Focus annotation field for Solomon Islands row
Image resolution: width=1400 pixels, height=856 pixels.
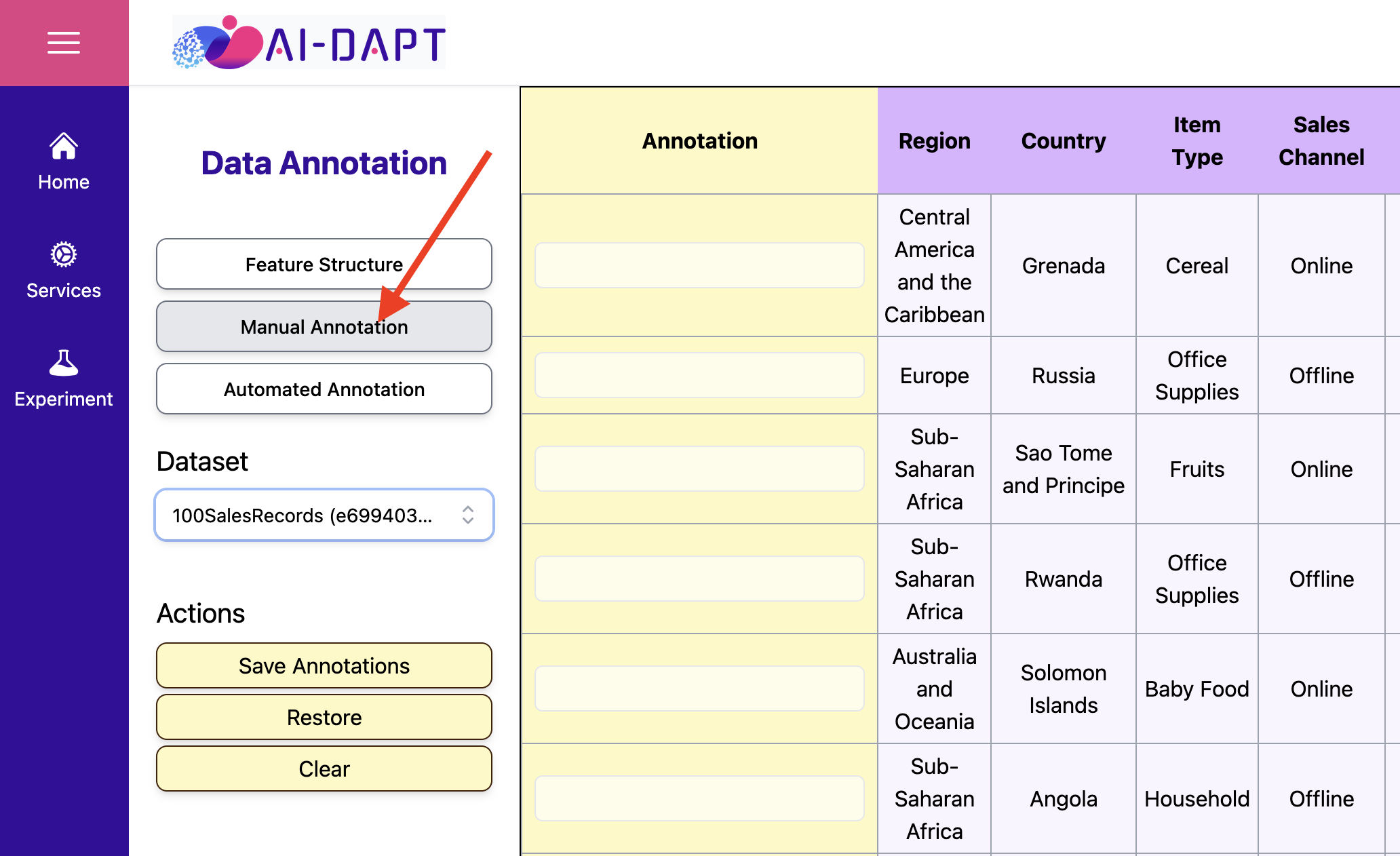(699, 688)
